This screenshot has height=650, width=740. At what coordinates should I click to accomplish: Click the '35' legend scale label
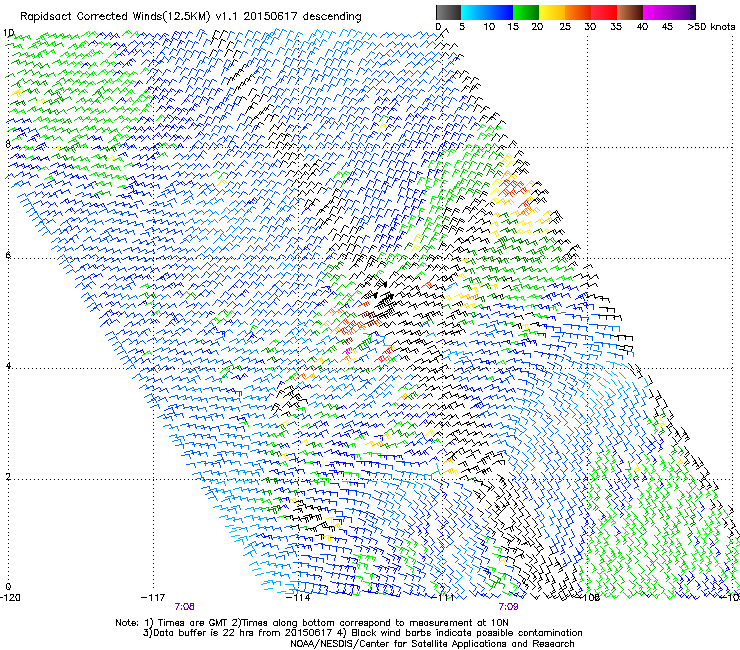coord(616,27)
